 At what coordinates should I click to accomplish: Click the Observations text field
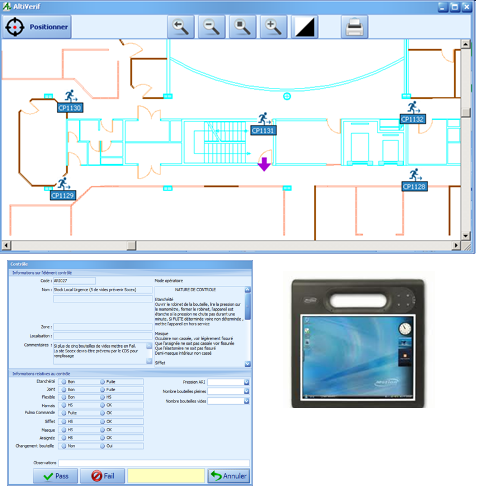pyautogui.click(x=154, y=463)
